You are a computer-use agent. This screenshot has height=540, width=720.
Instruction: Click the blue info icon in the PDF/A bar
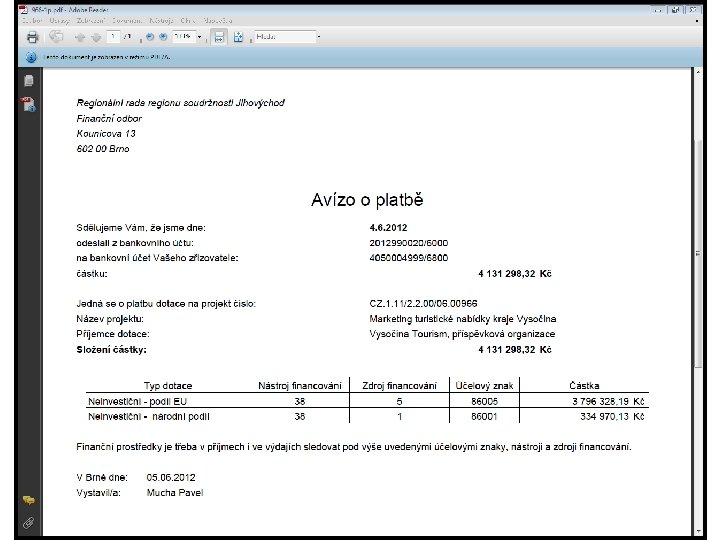[31, 57]
